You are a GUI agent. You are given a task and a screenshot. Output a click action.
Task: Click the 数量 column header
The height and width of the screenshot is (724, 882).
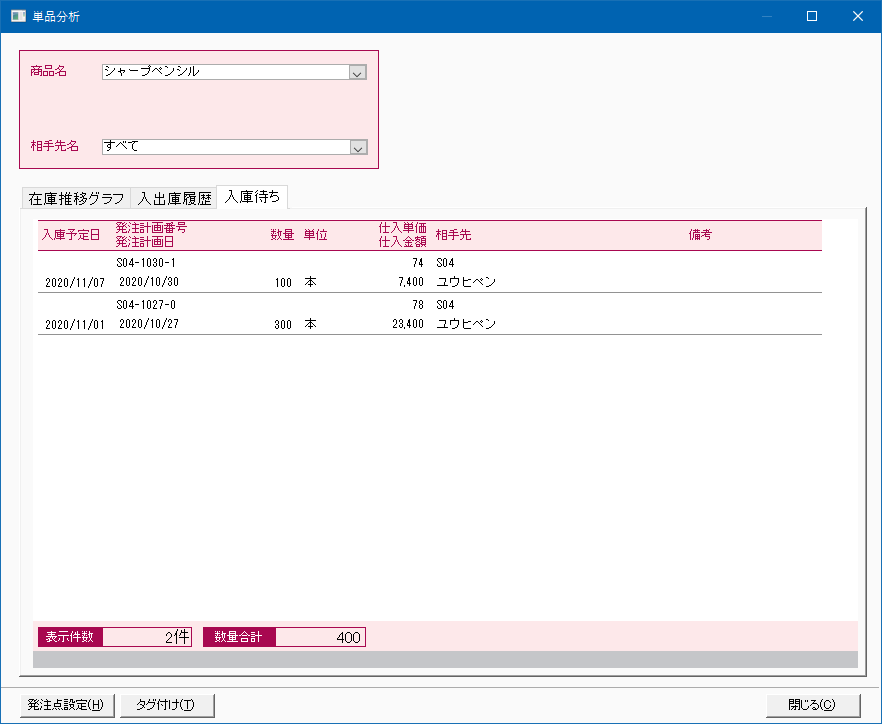(x=282, y=235)
